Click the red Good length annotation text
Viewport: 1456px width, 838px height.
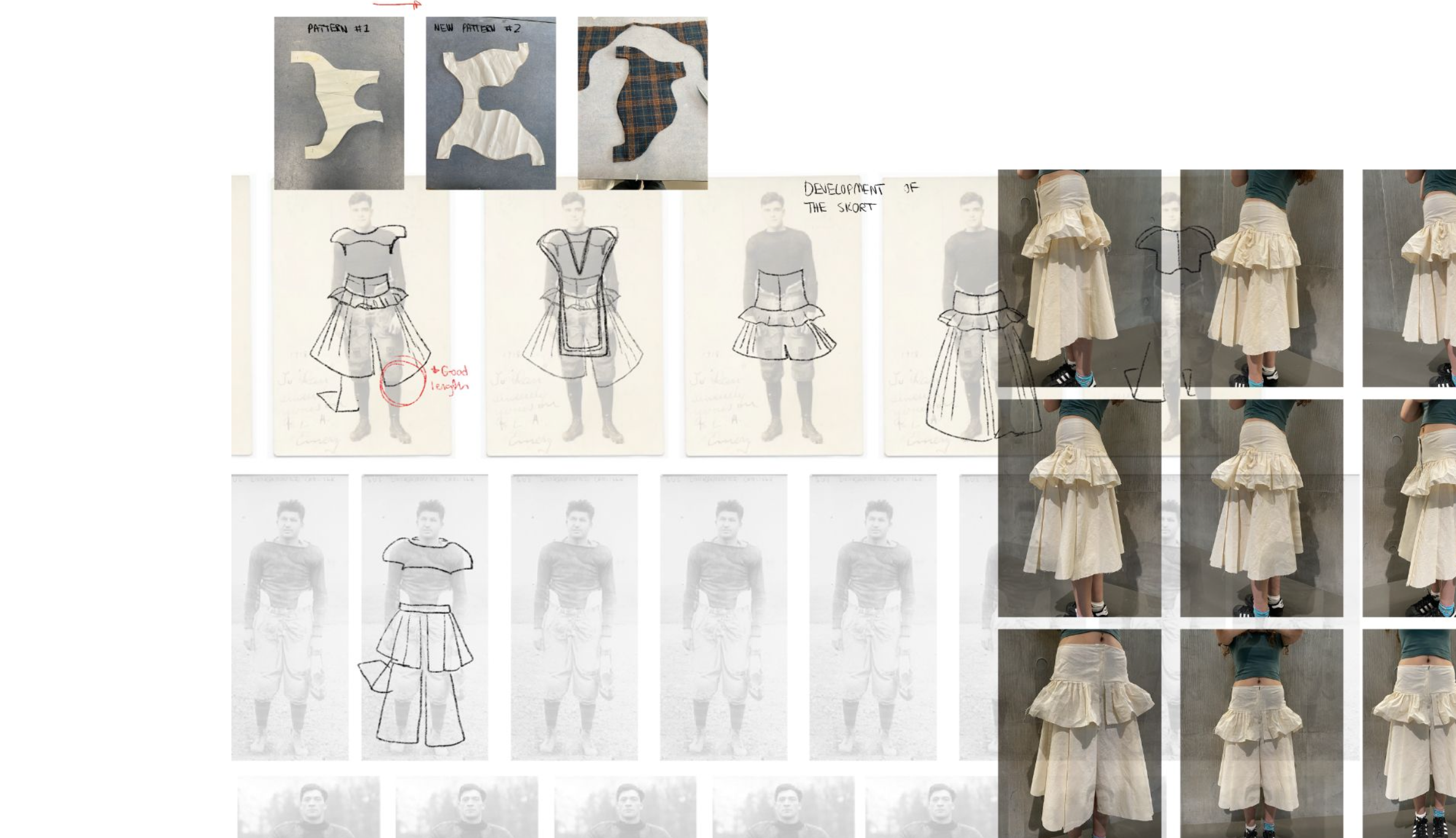point(451,378)
